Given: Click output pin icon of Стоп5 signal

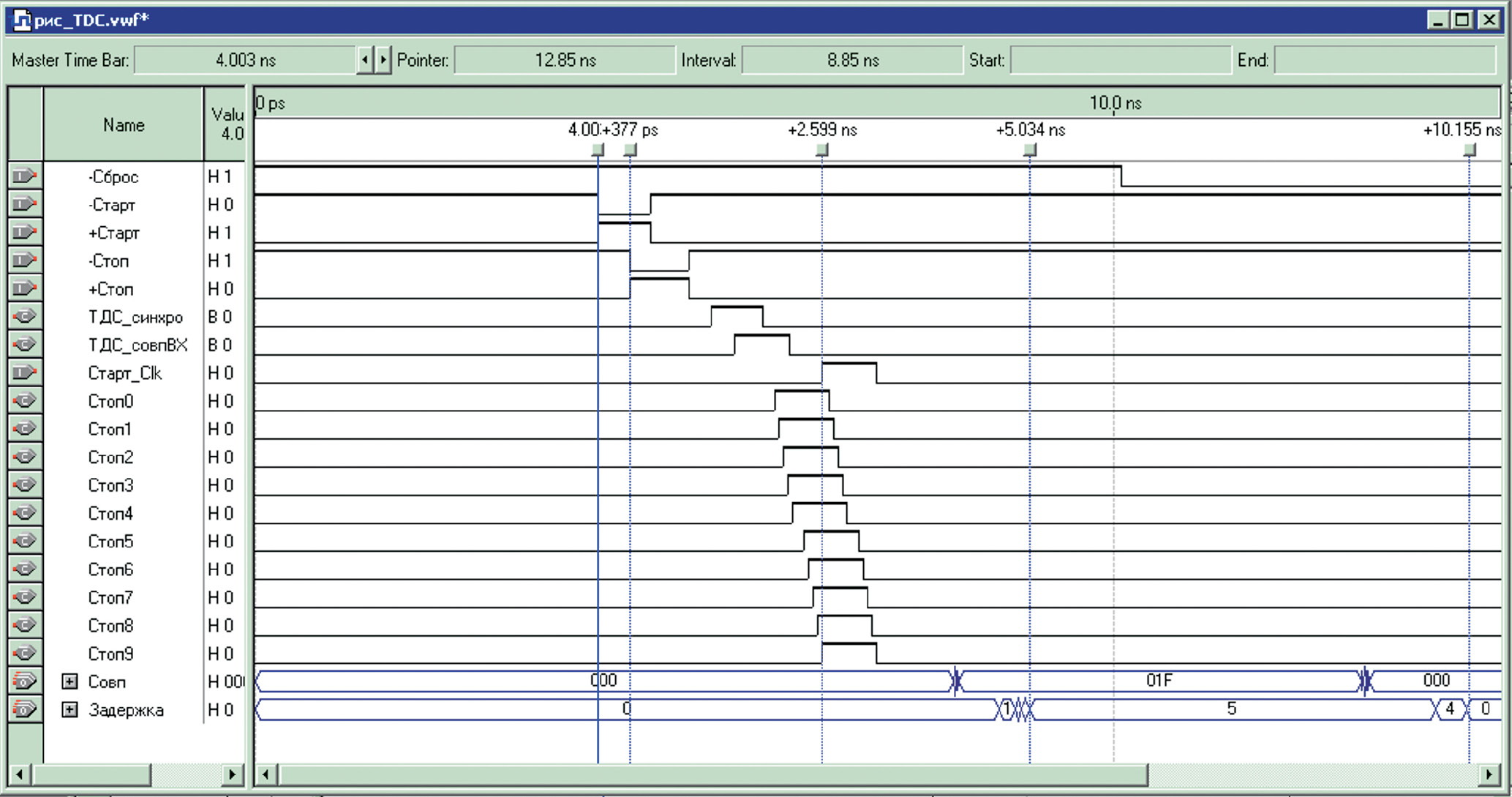Looking at the screenshot, I should [x=24, y=542].
